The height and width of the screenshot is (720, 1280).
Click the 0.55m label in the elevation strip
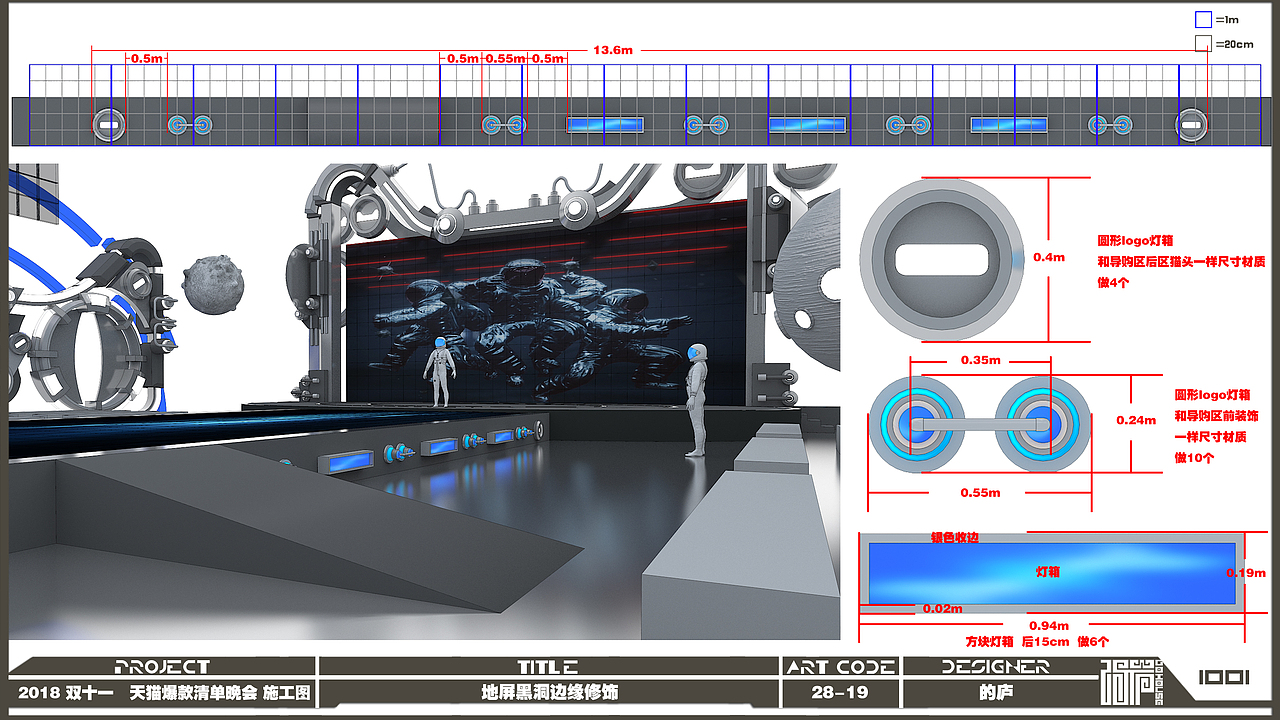click(504, 59)
